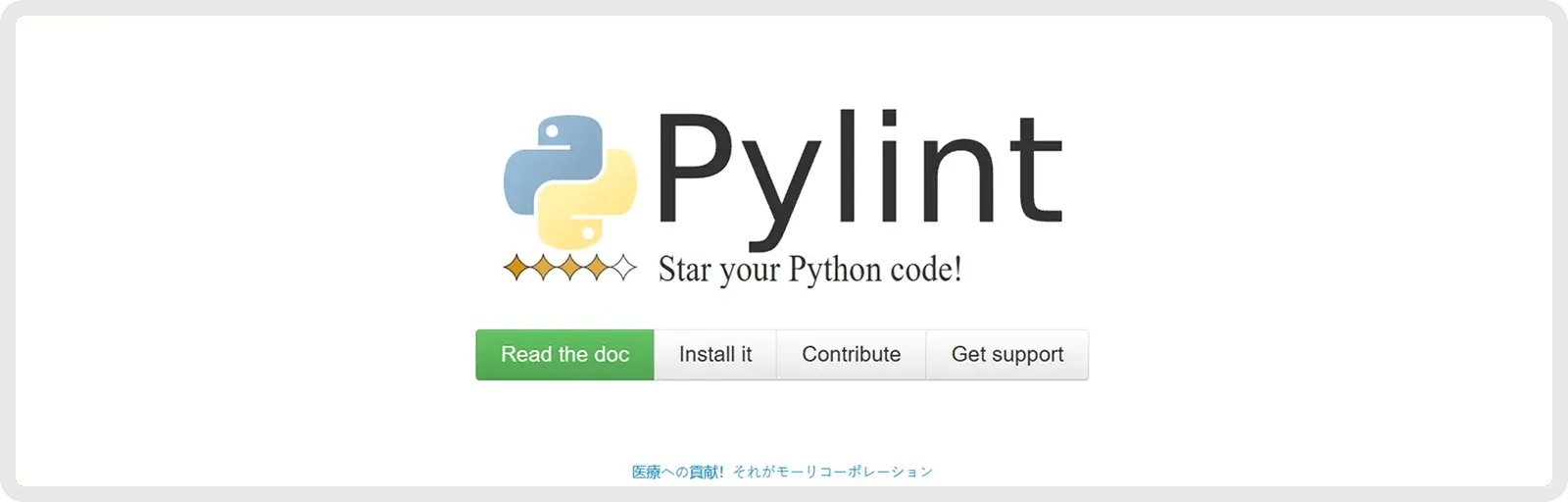
Task: Follow the 医療への貢献! link text
Action: [677, 473]
